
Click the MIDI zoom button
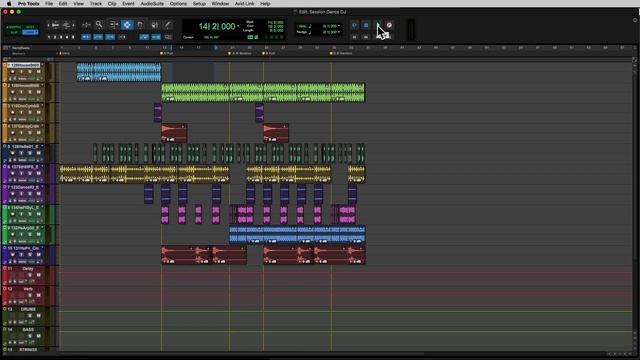66,25
